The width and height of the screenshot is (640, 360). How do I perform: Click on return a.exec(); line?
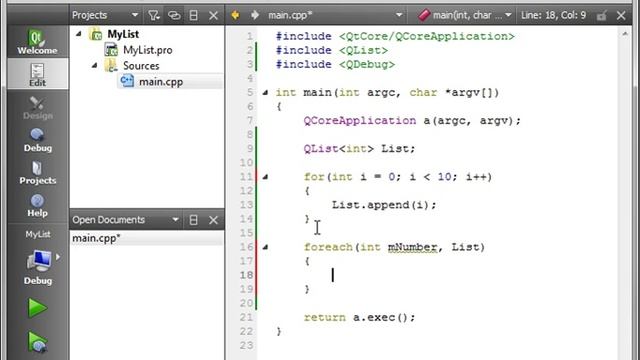coord(359,318)
